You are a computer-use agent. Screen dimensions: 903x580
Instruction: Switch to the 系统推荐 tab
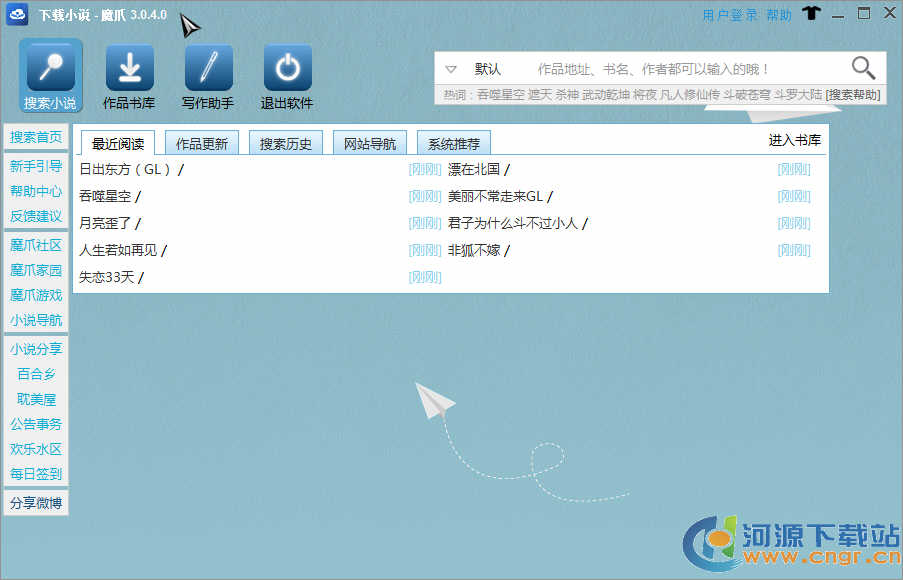[454, 143]
